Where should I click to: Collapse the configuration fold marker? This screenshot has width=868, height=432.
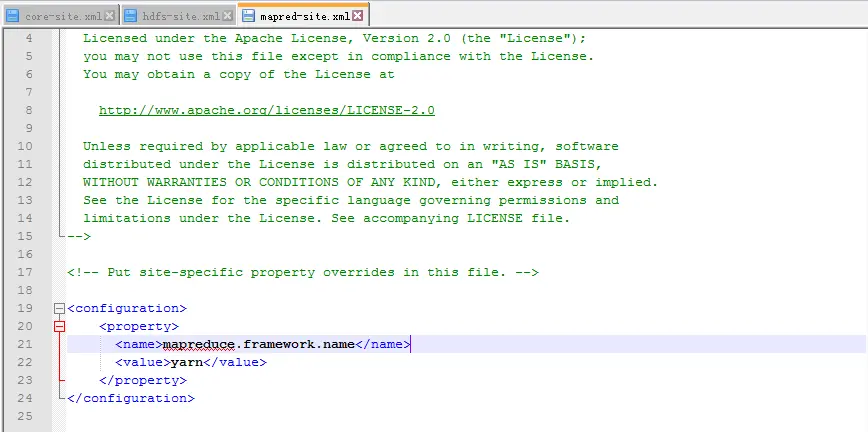pyautogui.click(x=59, y=308)
